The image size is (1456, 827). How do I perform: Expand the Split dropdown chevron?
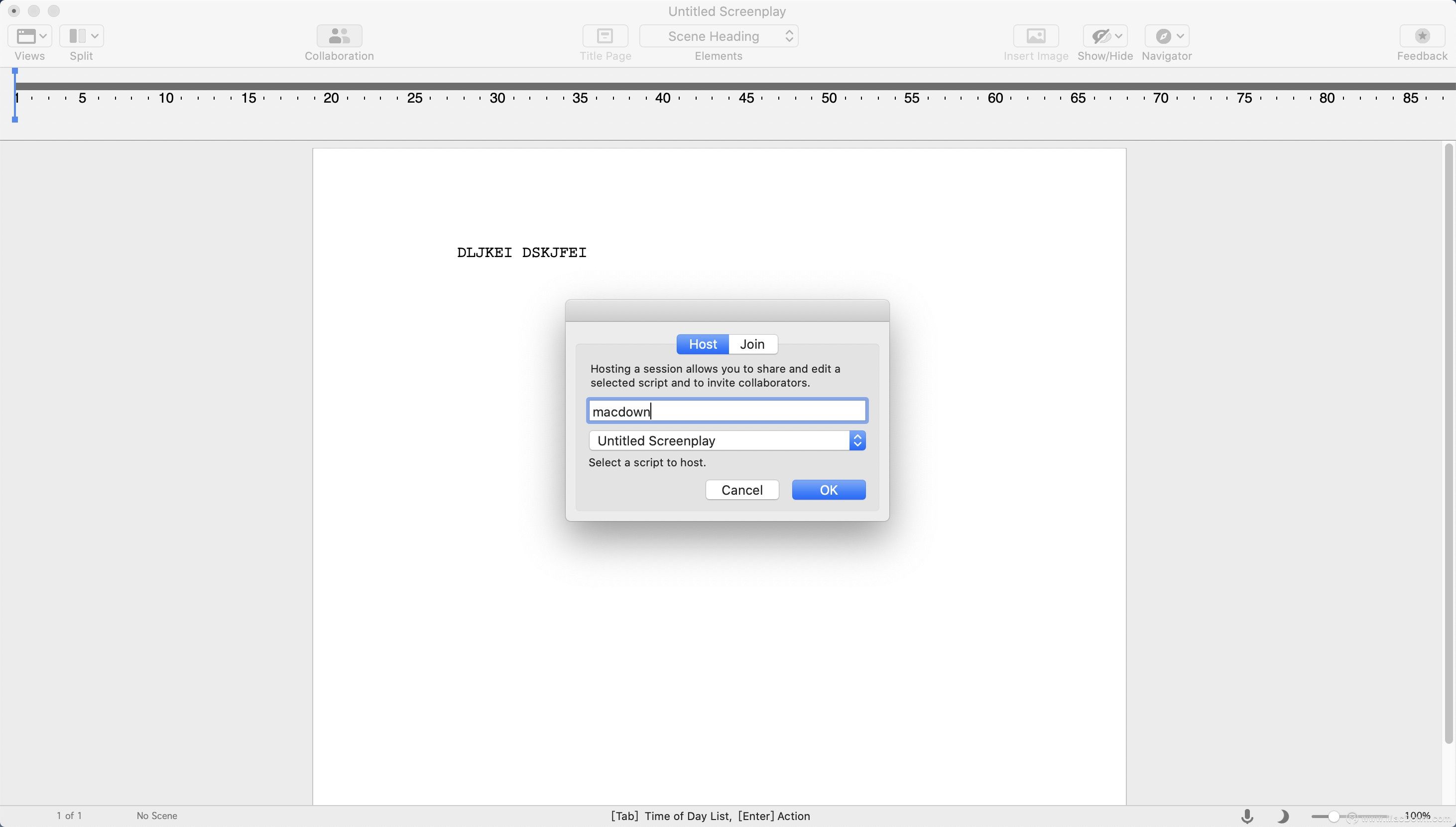click(95, 36)
